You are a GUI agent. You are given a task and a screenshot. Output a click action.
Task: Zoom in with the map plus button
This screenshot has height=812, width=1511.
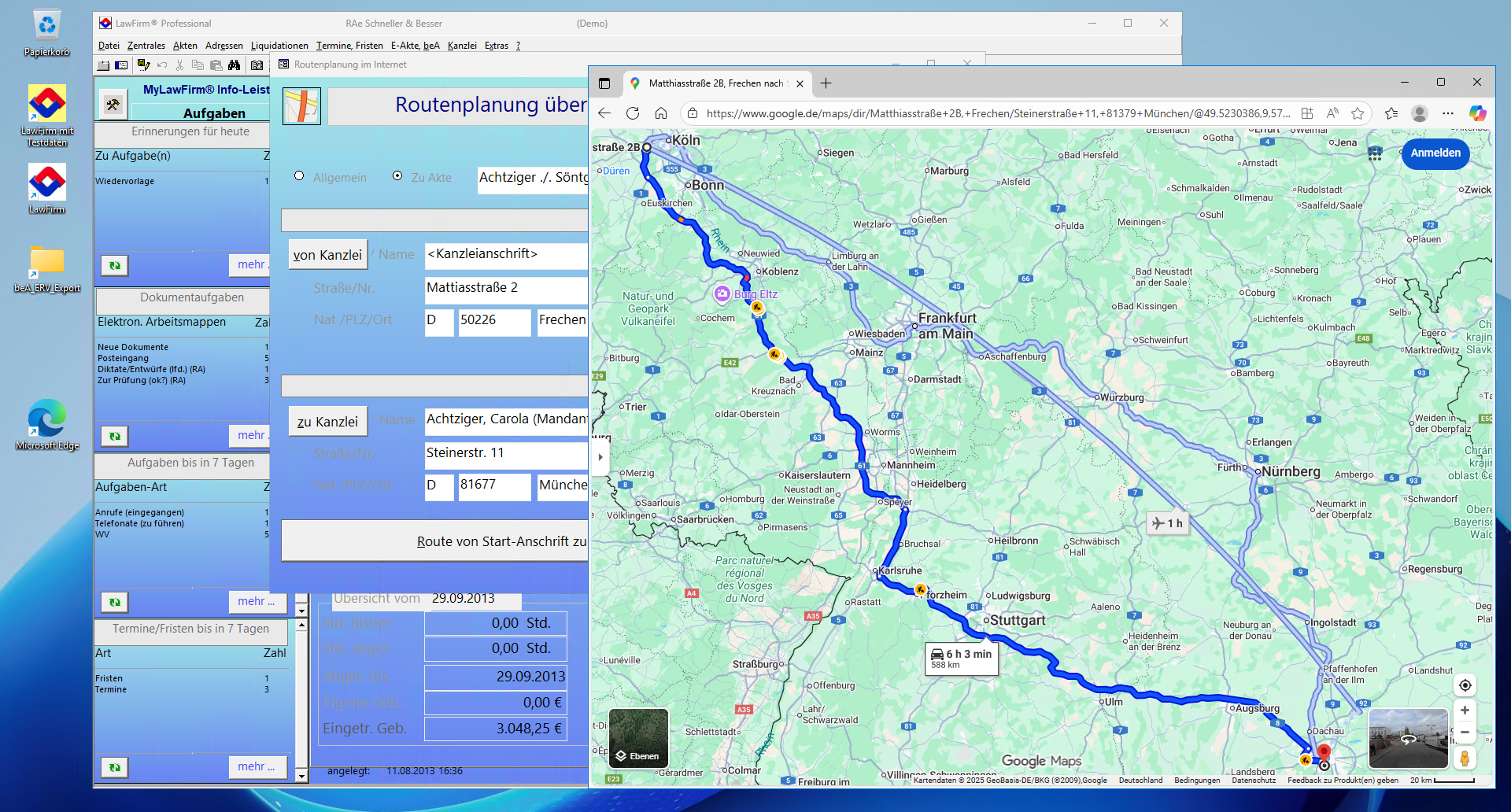[1465, 710]
